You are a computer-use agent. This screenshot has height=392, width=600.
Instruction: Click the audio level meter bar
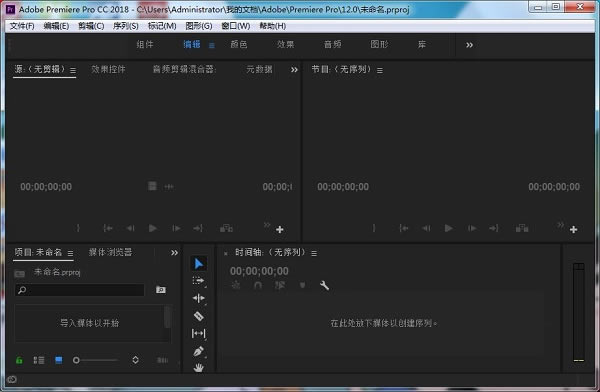pos(579,312)
